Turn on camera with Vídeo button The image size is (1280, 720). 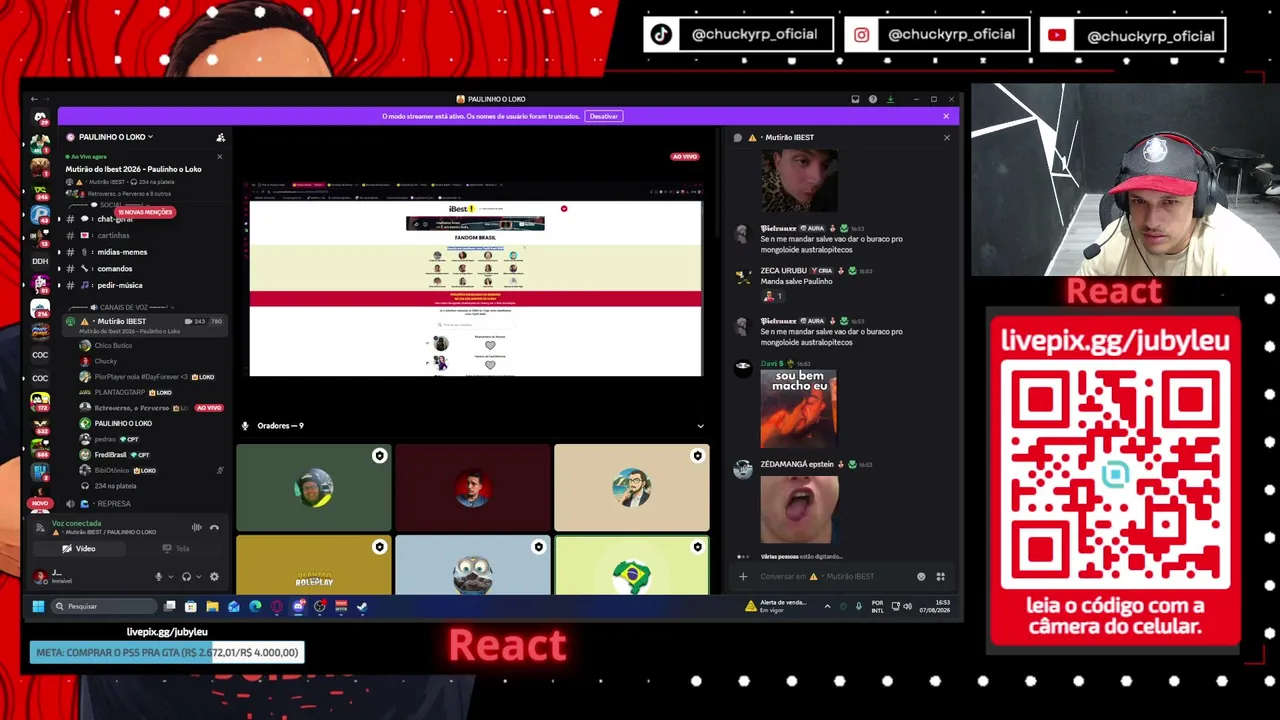(x=78, y=548)
